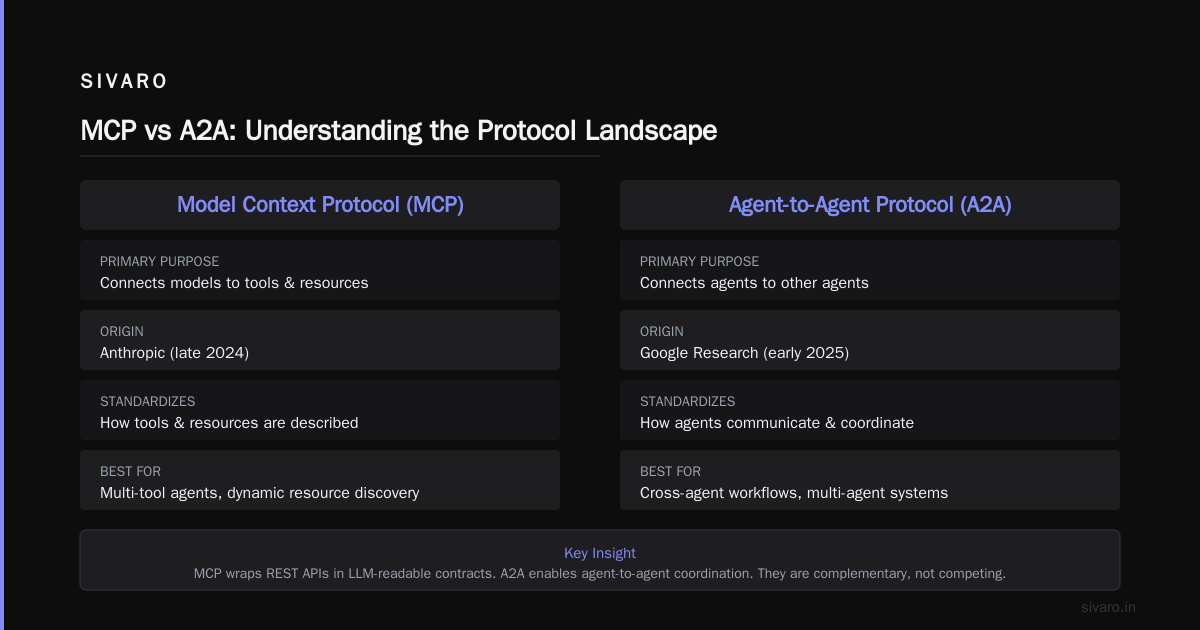The height and width of the screenshot is (630, 1200).
Task: Click A2A Best For card
Action: 870,480
